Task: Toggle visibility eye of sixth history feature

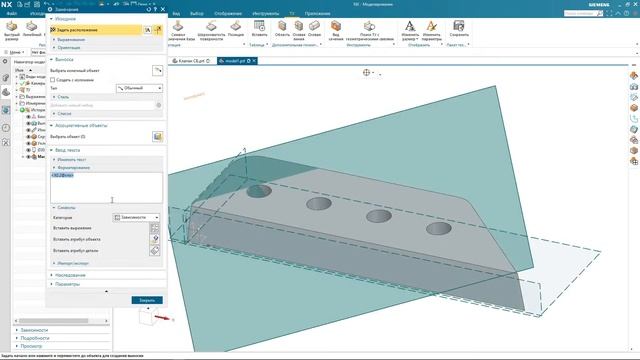Action: tap(29, 150)
